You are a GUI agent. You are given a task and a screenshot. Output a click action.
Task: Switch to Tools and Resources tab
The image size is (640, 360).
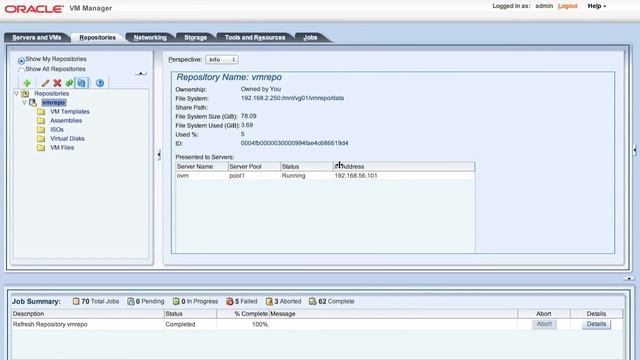tap(255, 38)
